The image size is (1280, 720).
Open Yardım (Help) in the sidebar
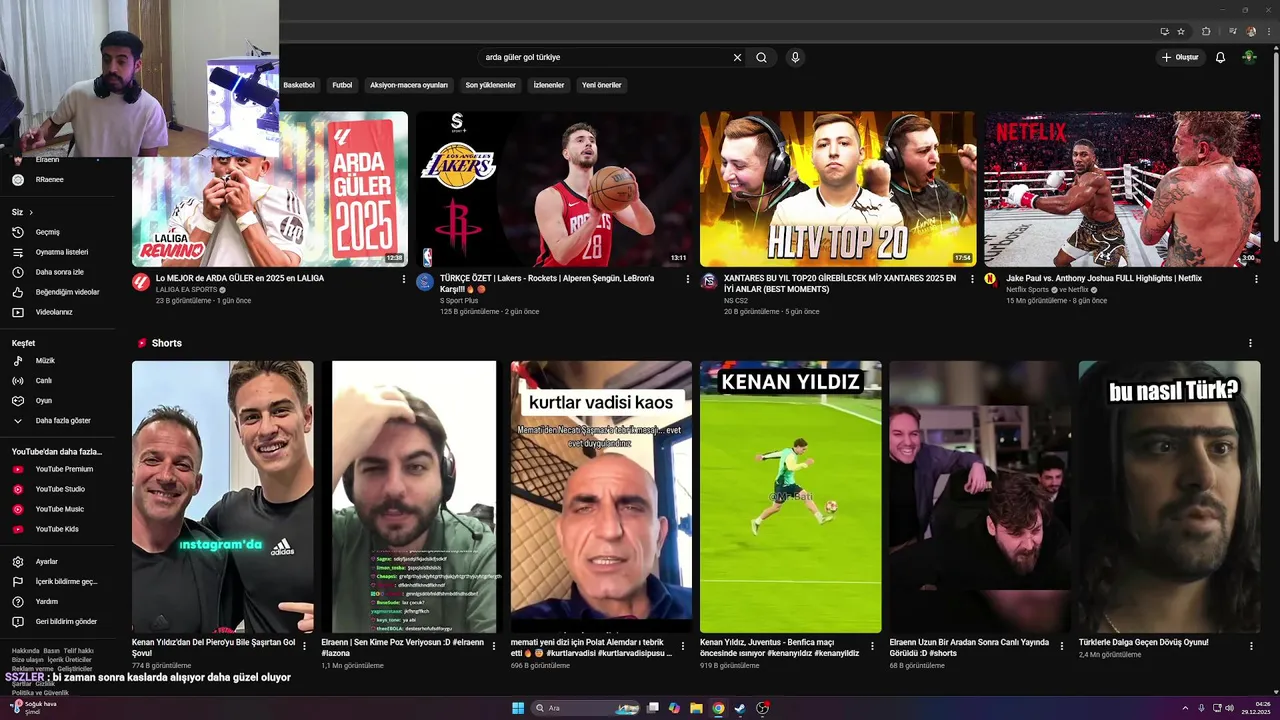pyautogui.click(x=60, y=602)
